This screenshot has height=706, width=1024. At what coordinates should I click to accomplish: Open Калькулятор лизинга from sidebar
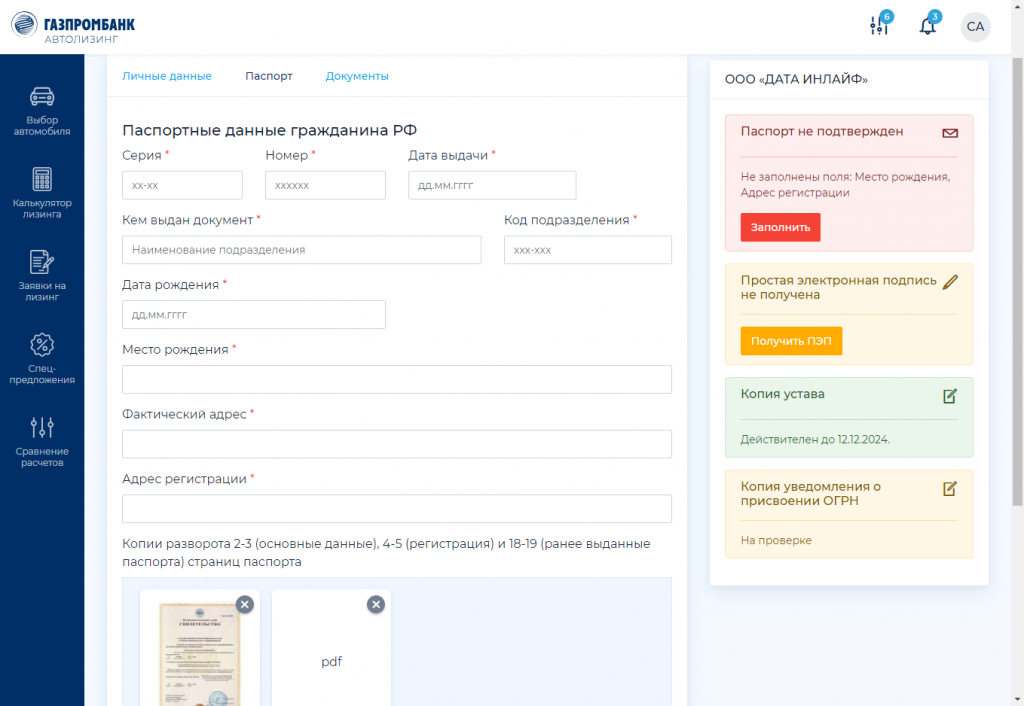pos(42,193)
